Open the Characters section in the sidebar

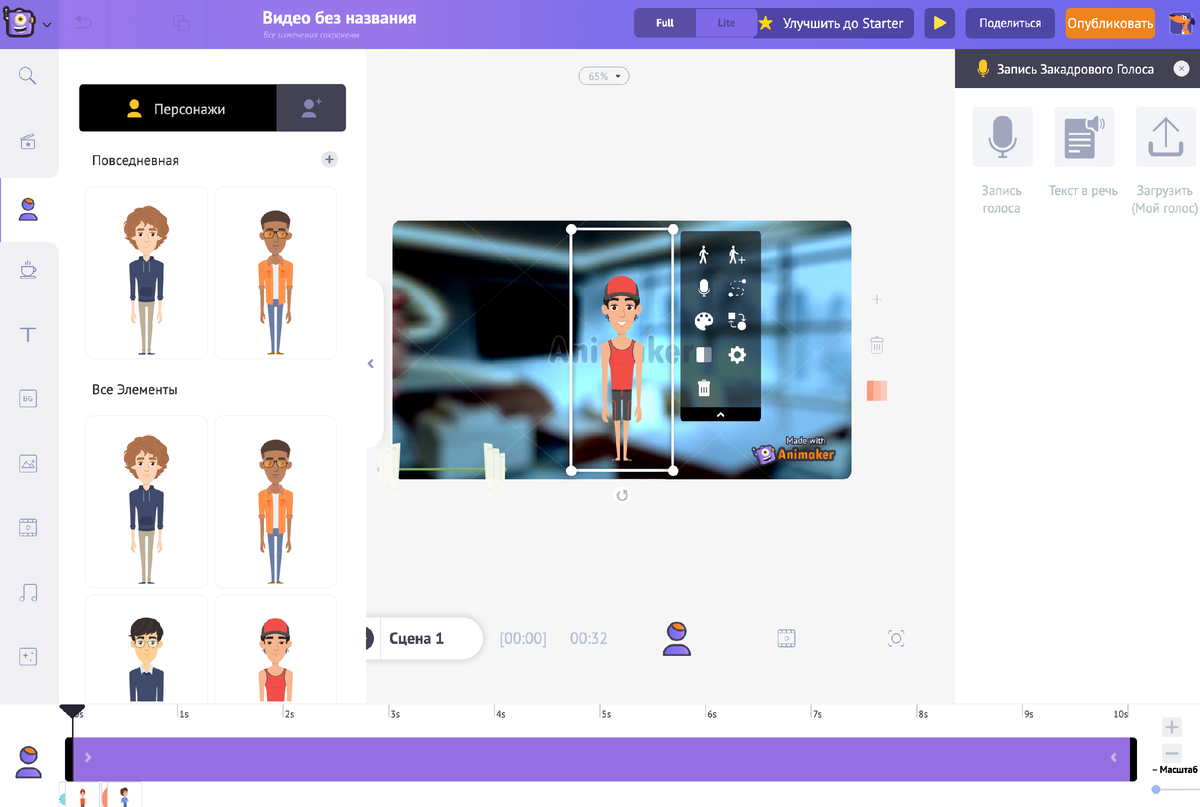point(28,209)
